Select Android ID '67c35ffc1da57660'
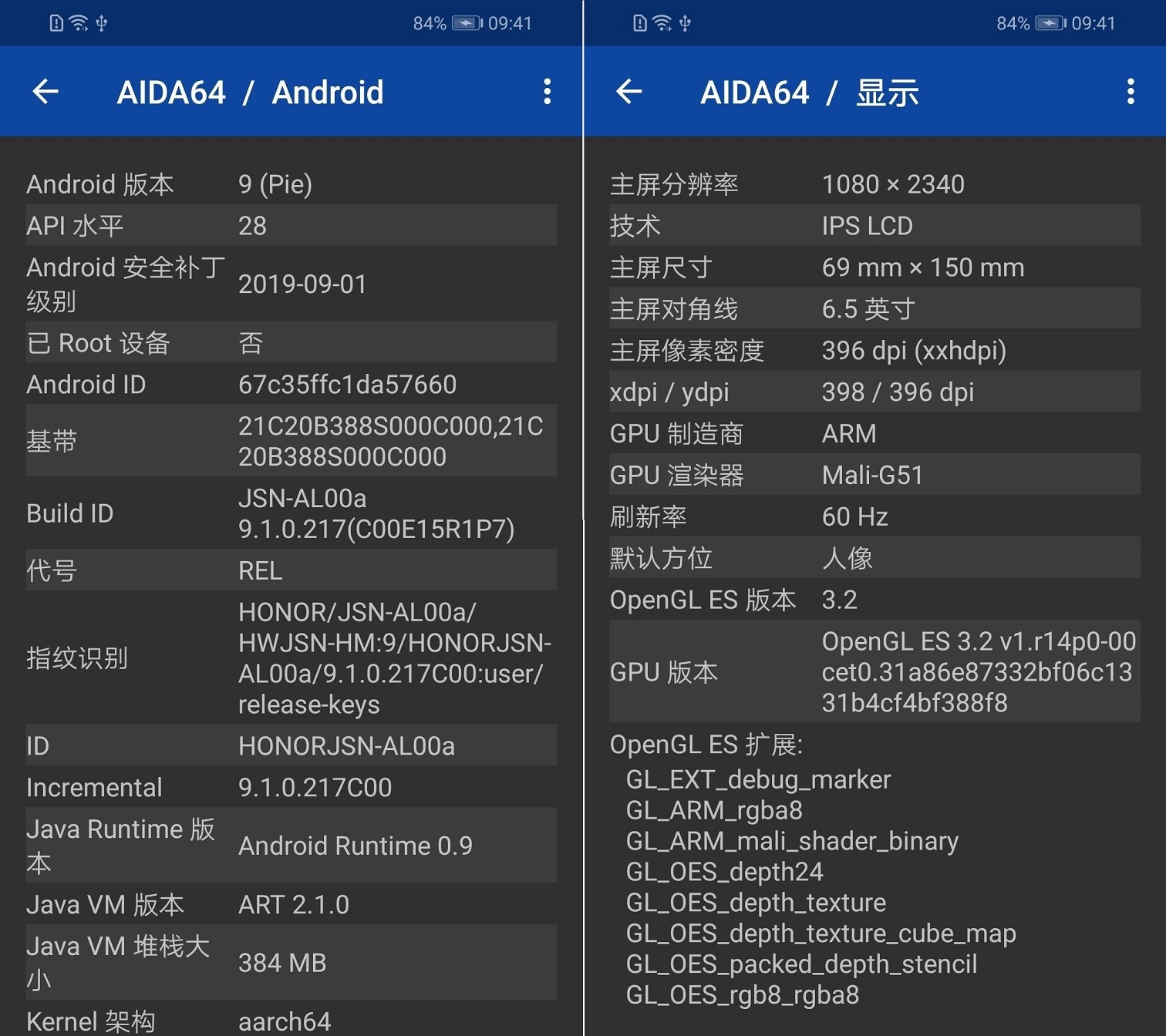The height and width of the screenshot is (1036, 1166). (347, 385)
